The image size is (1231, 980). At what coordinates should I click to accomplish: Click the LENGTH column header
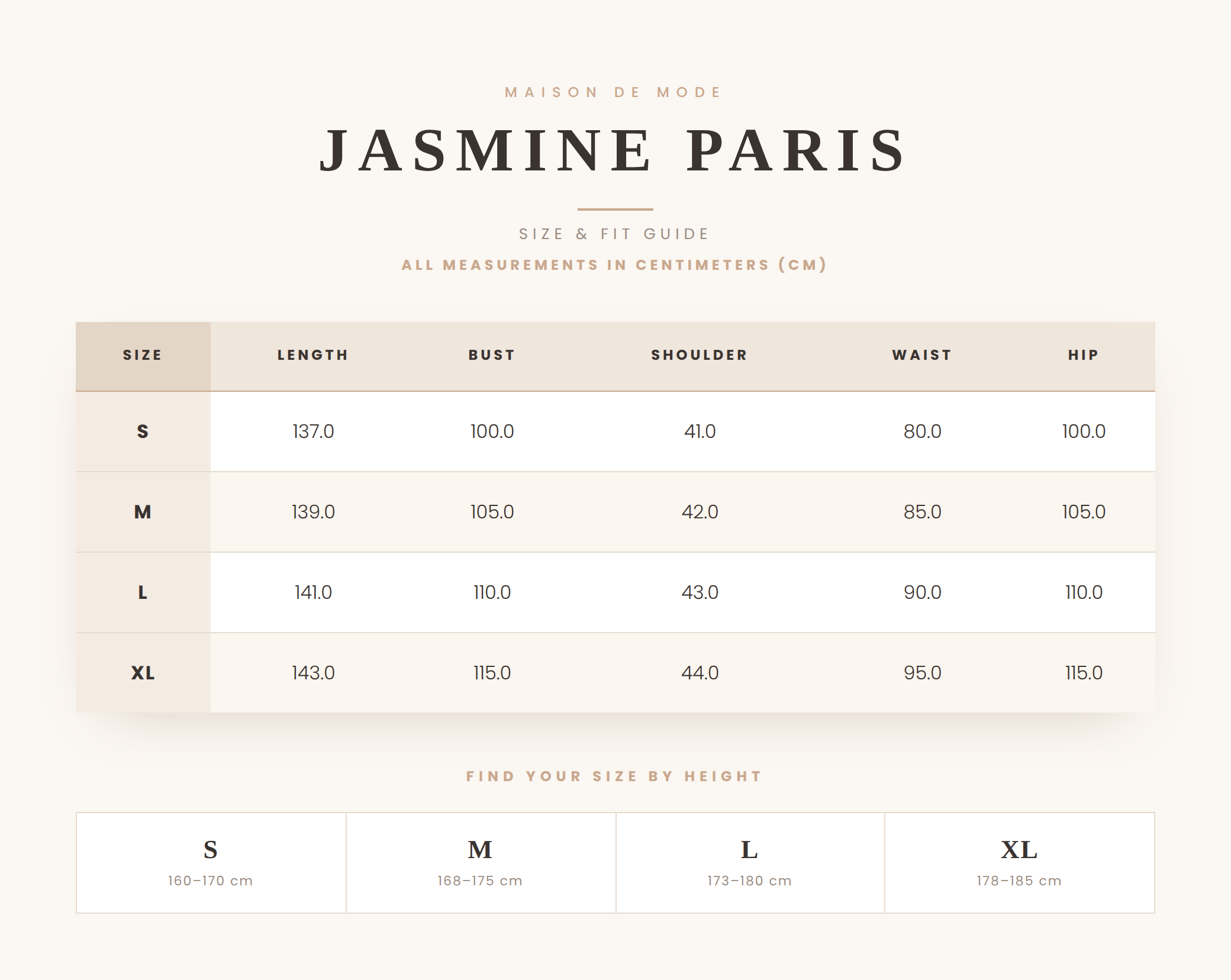(x=313, y=355)
